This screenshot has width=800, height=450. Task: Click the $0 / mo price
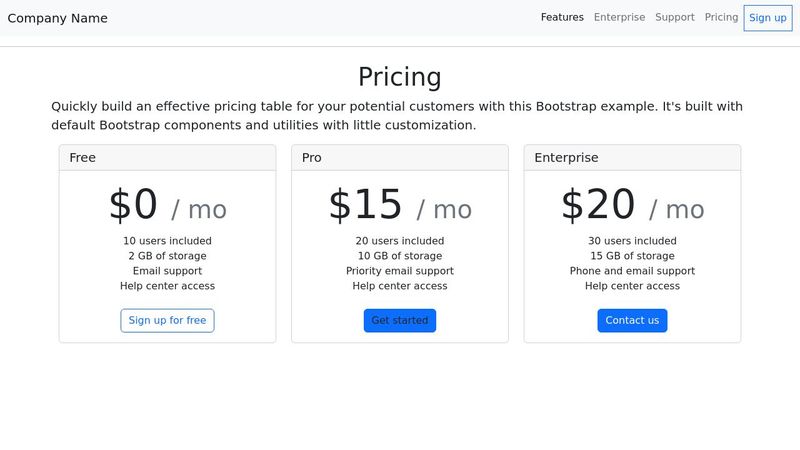pos(167,205)
